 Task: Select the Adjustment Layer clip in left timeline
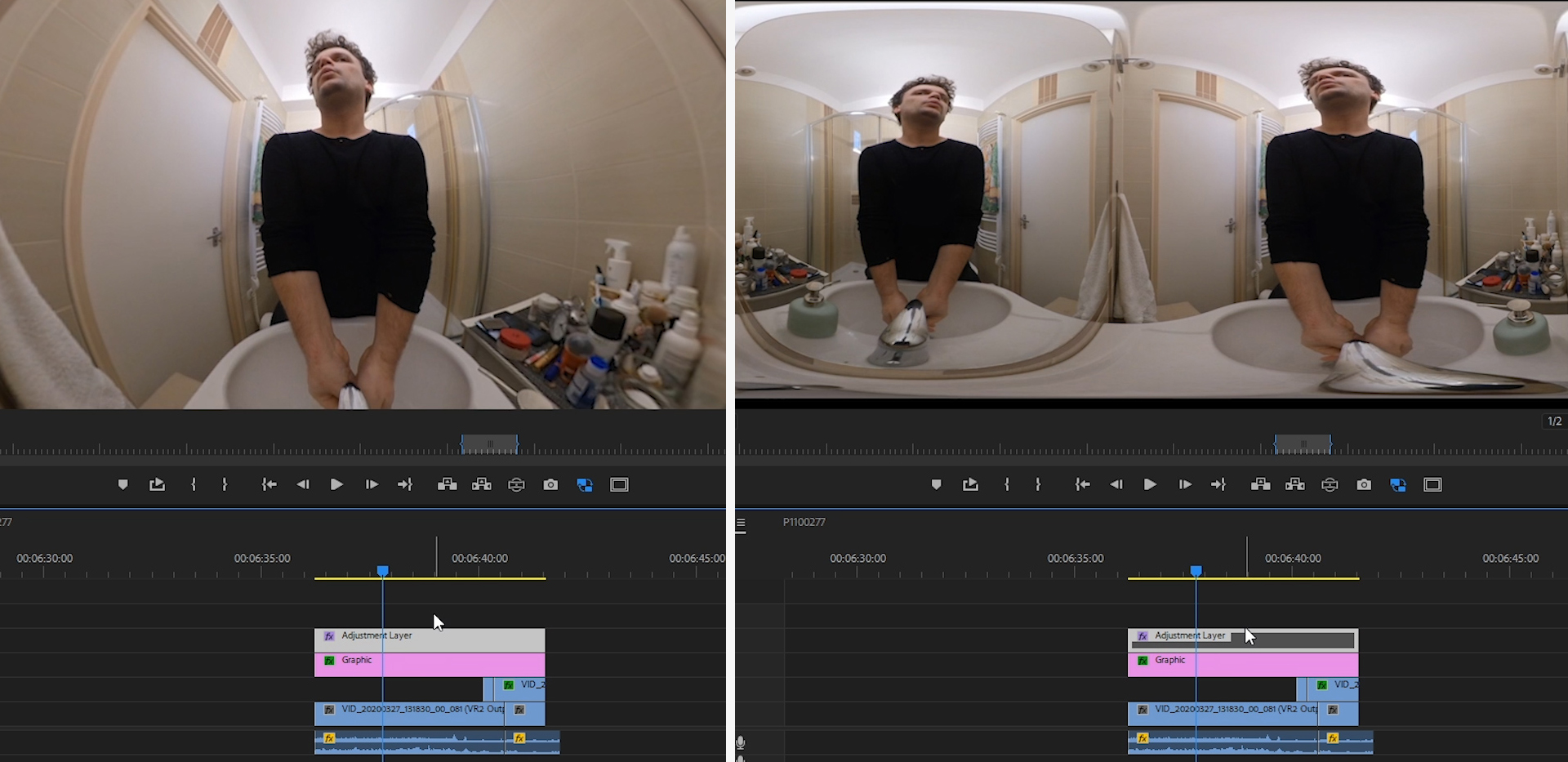point(457,639)
